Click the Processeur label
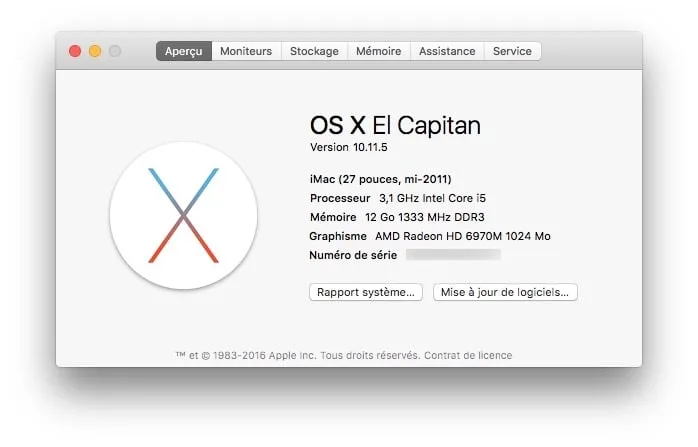Image resolution: width=698 pixels, height=447 pixels. (340, 198)
